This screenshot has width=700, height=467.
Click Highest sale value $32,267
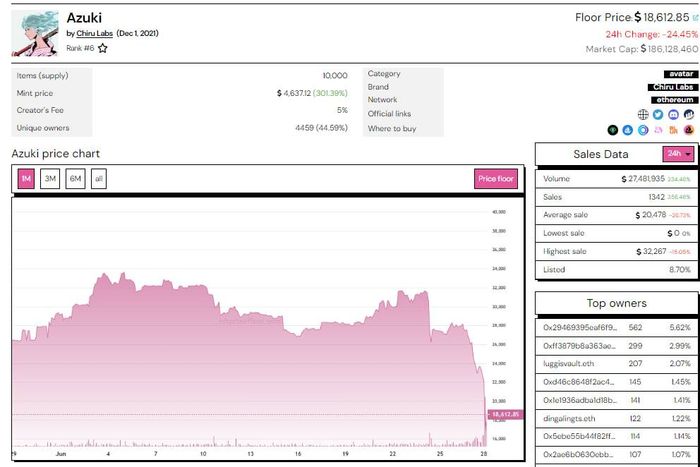tap(651, 251)
